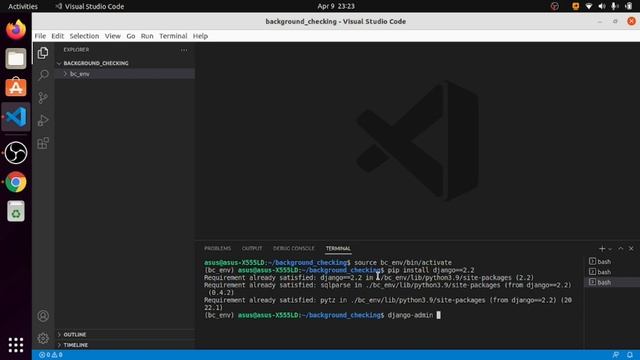Create a new terminal with plus icon
The height and width of the screenshot is (360, 640).
click(x=602, y=248)
